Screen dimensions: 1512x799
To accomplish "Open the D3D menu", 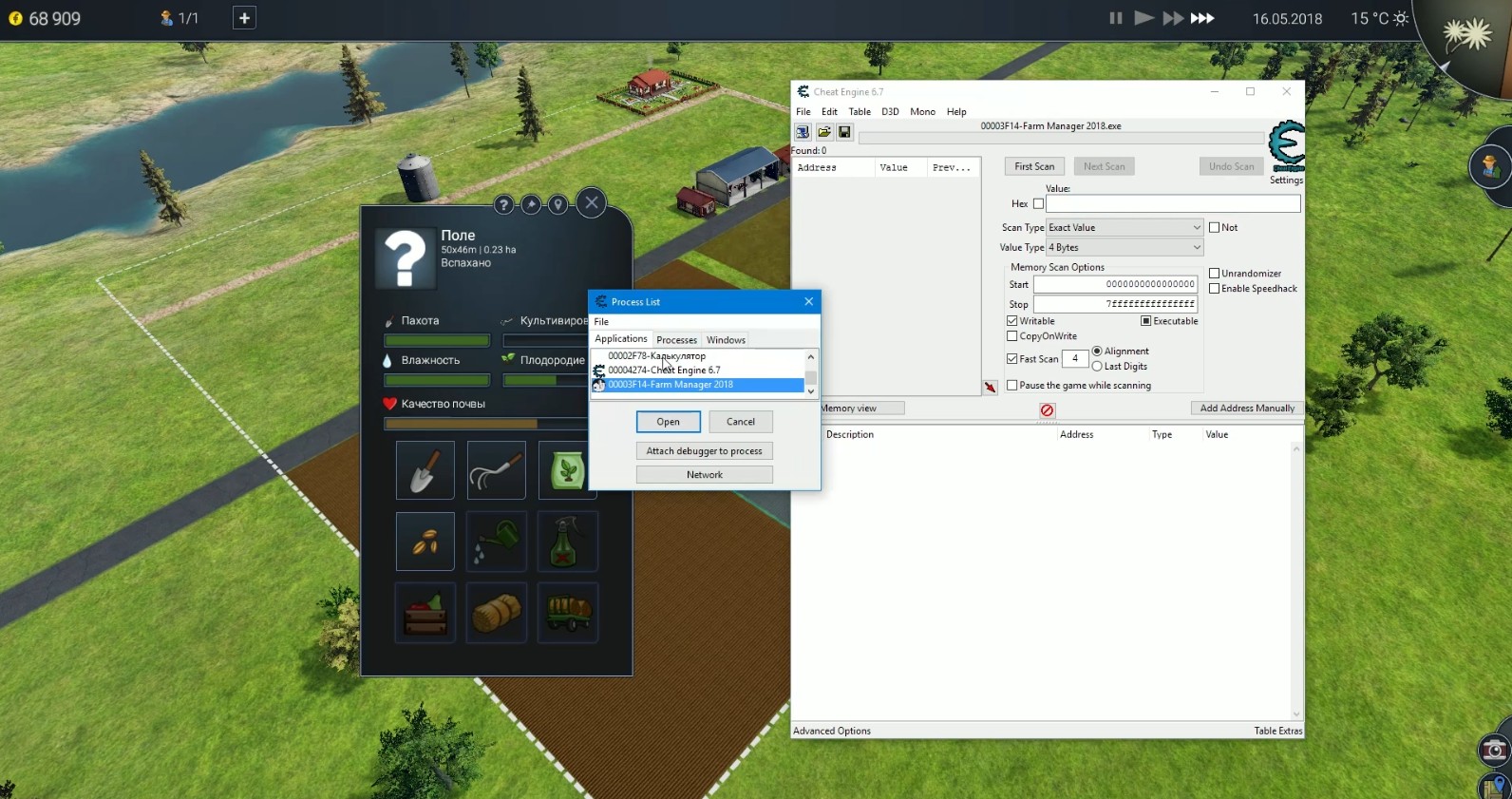I will (890, 112).
